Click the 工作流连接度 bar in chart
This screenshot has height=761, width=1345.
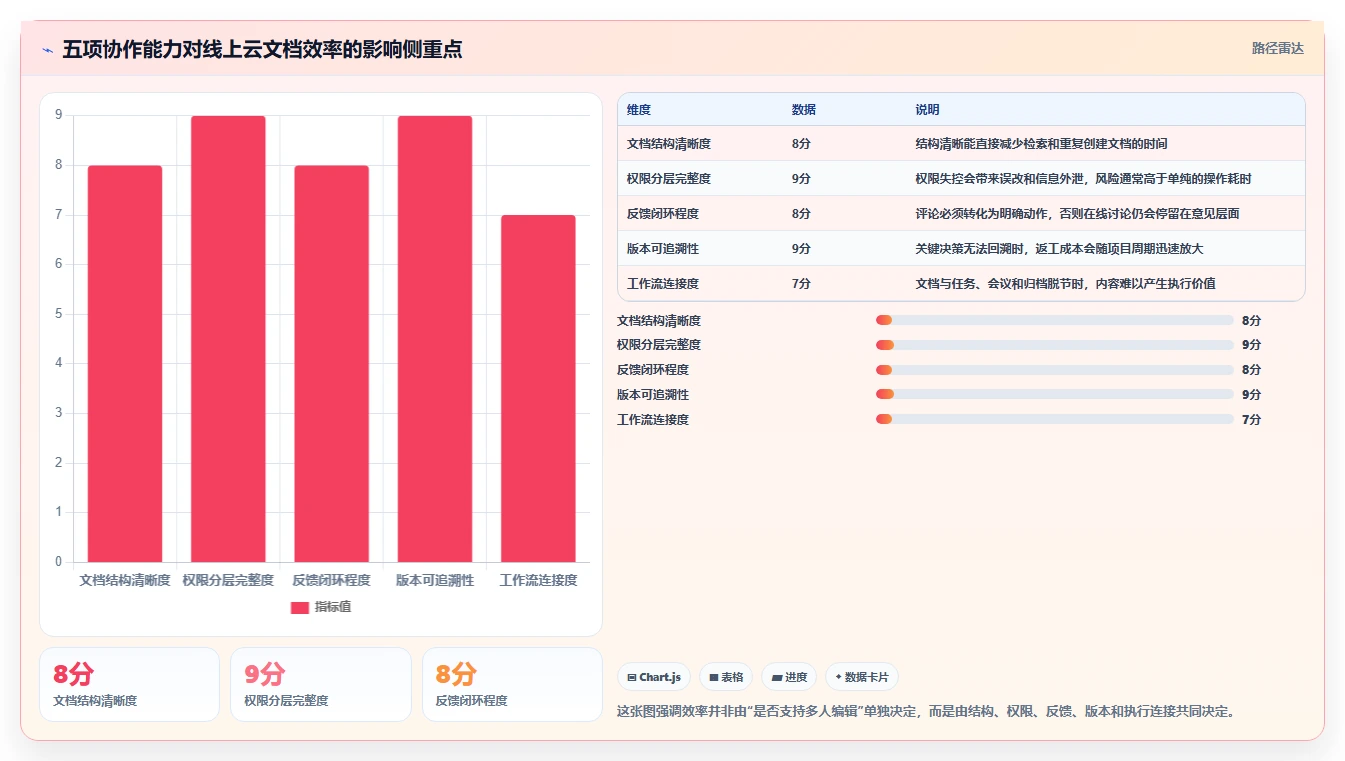click(x=538, y=388)
